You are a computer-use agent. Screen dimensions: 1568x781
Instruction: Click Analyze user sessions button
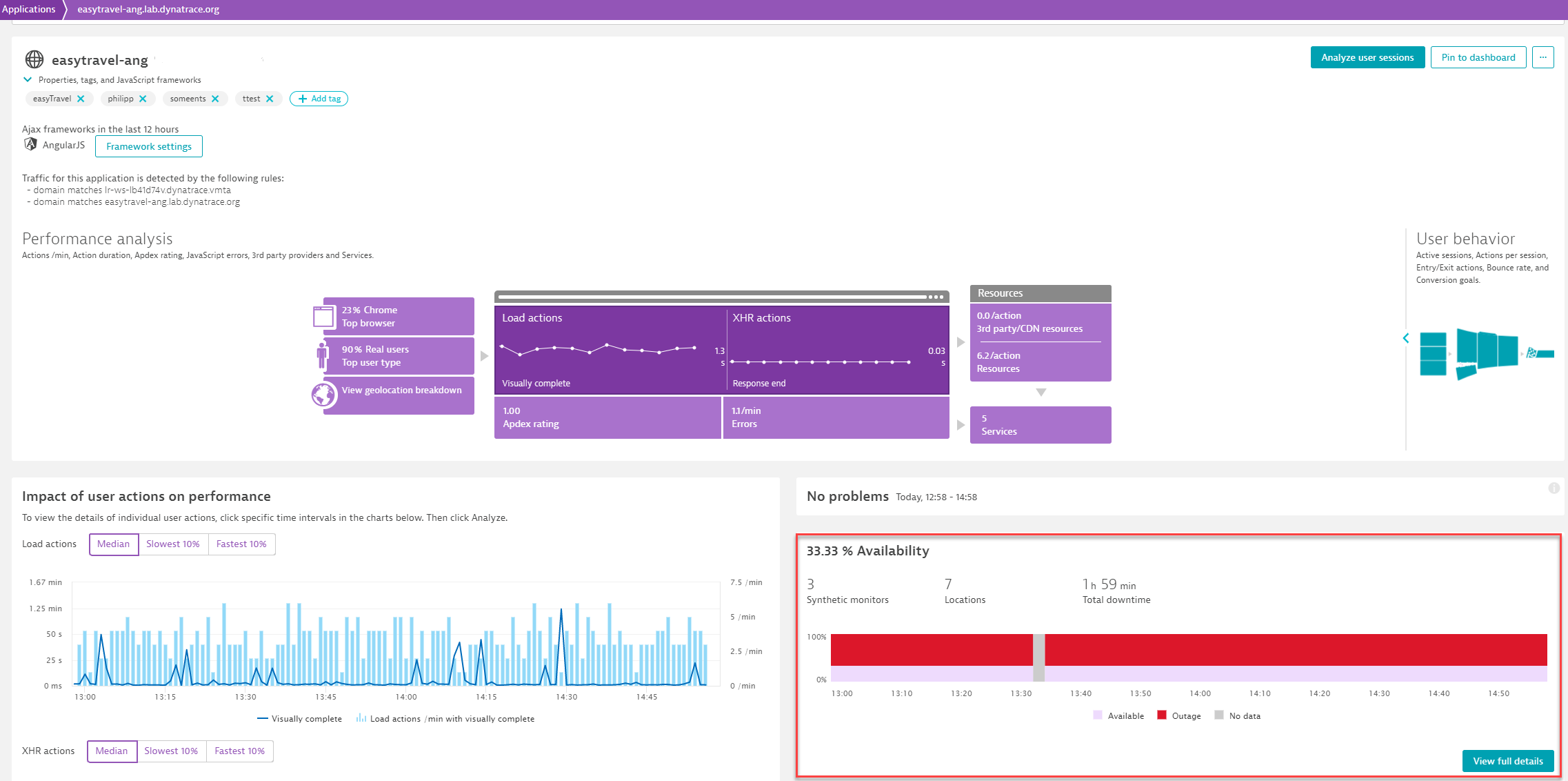1367,57
